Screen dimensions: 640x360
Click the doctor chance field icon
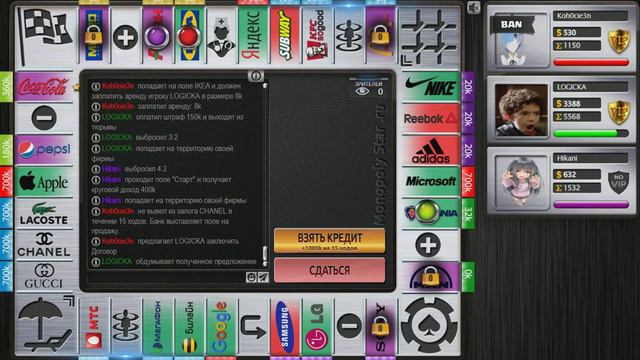[x=221, y=36]
